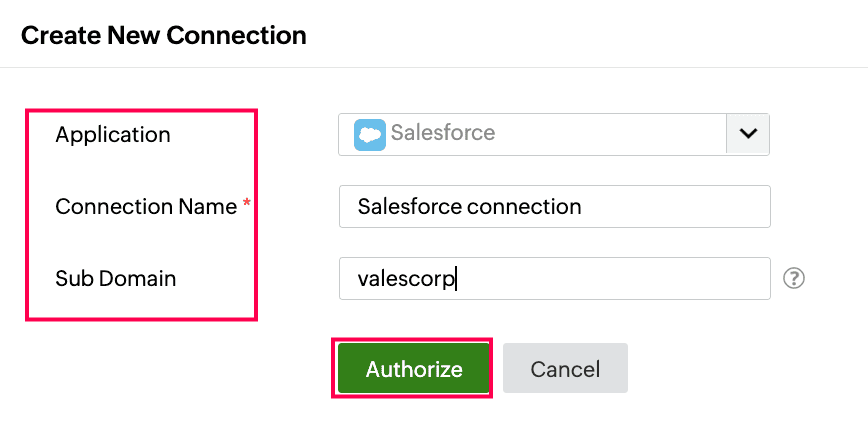The width and height of the screenshot is (868, 428).
Task: Select the Connection Name label
Action: [146, 207]
